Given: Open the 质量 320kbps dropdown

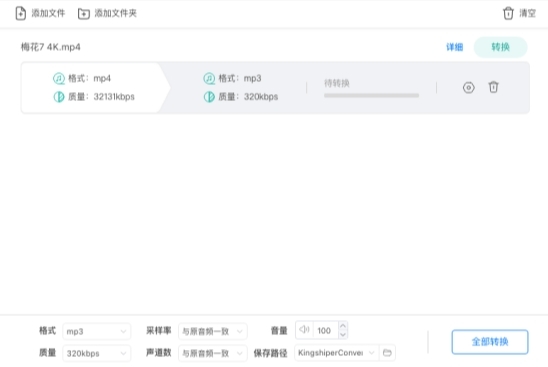Looking at the screenshot, I should (96, 353).
